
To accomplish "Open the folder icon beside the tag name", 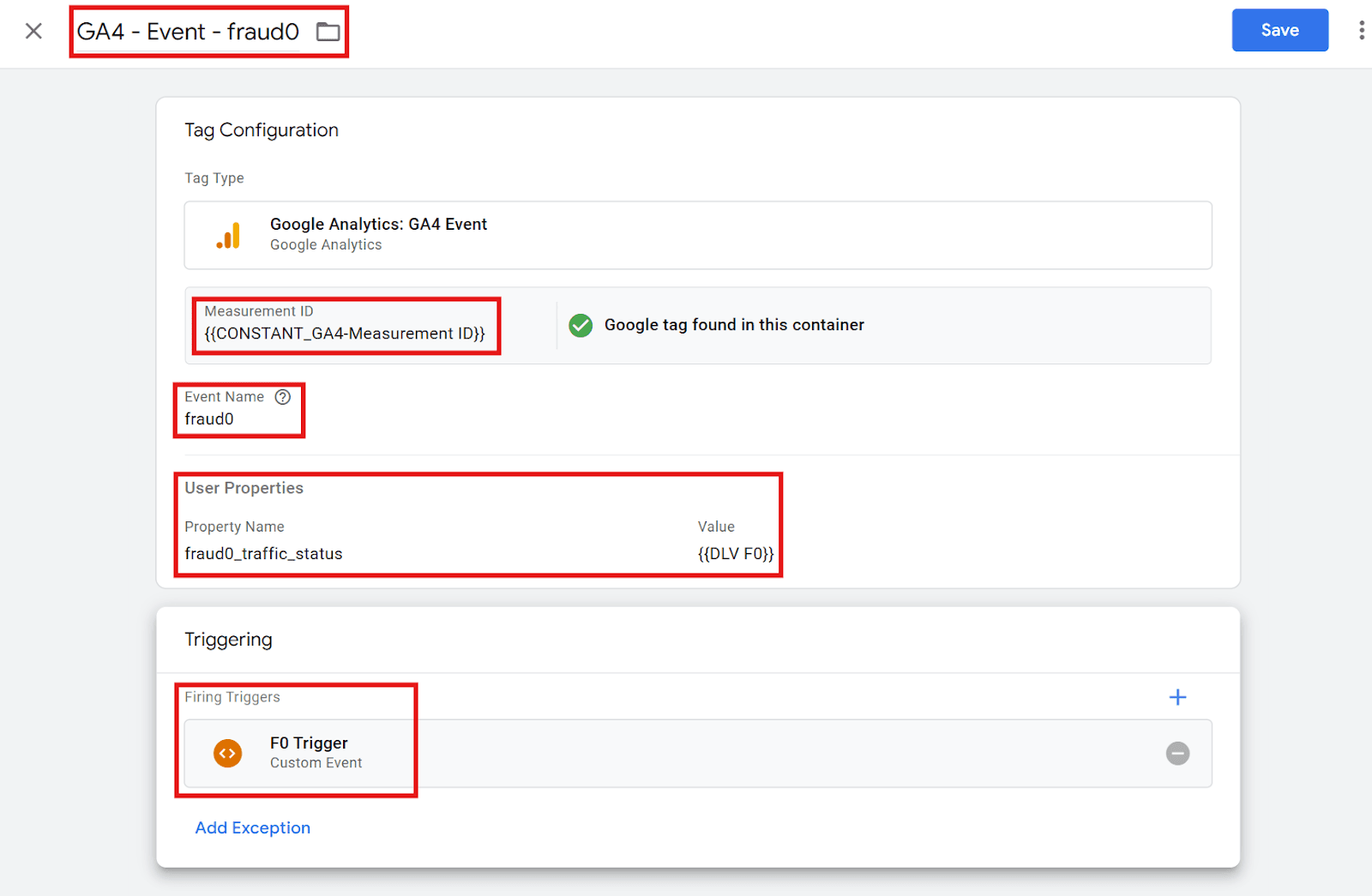I will tap(328, 32).
